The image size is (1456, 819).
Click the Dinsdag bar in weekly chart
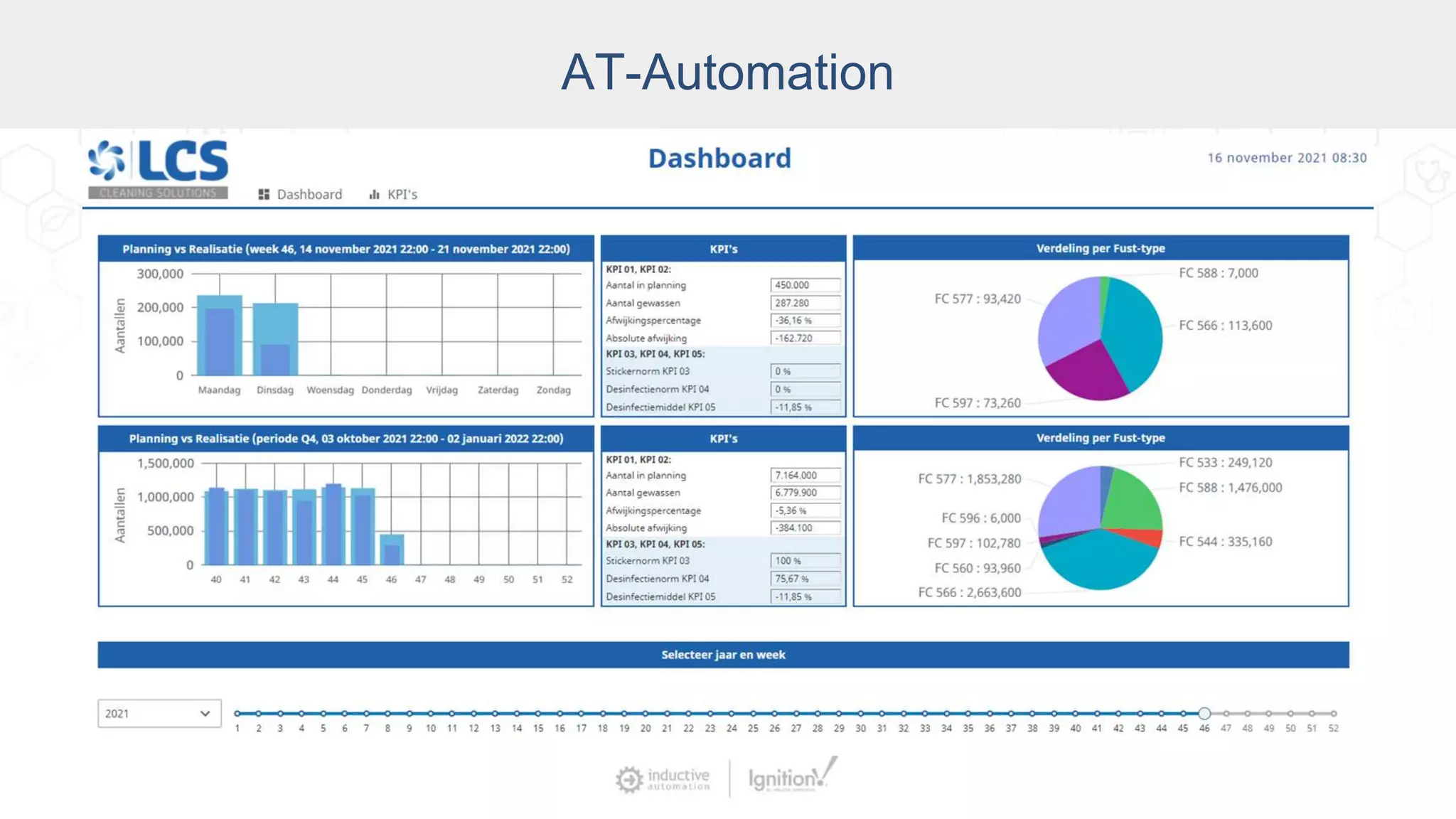click(x=275, y=340)
